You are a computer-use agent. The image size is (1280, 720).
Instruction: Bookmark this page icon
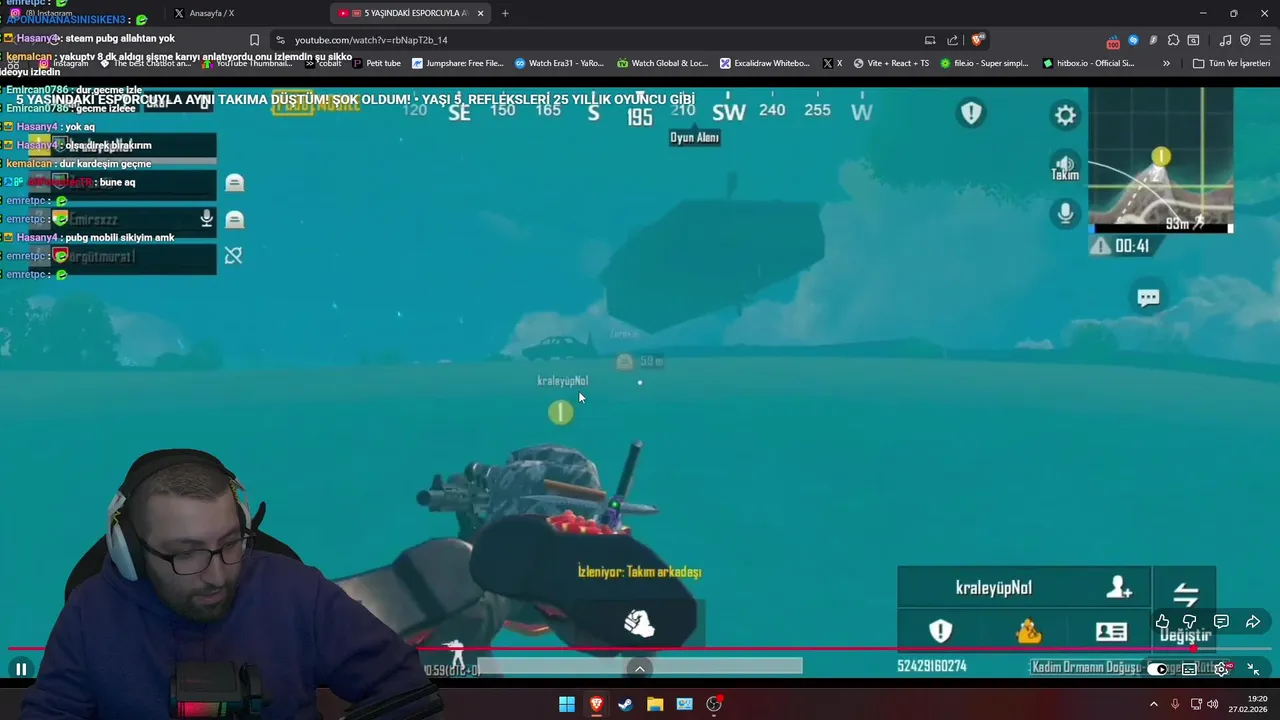[255, 40]
